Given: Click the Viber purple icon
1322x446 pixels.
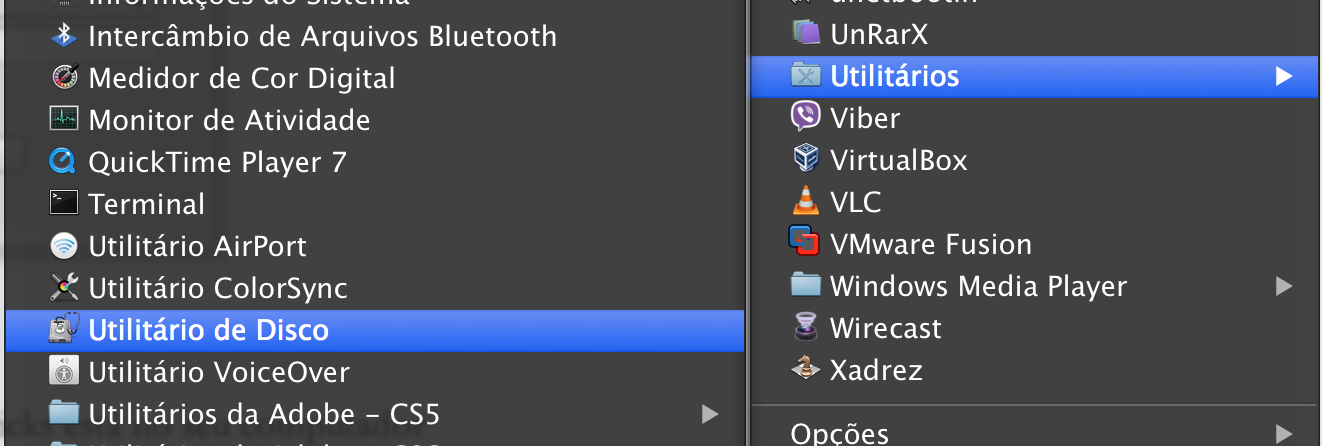Looking at the screenshot, I should 805,118.
